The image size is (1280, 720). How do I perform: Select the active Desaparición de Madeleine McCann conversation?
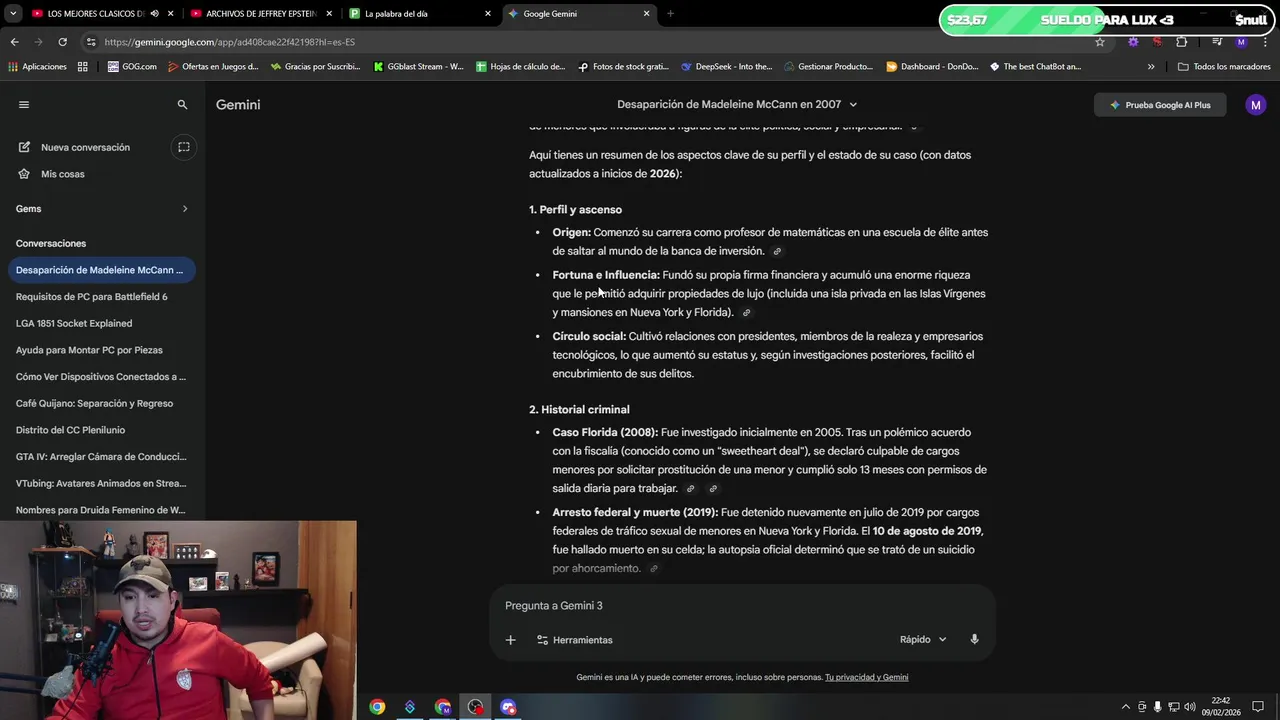pos(101,270)
